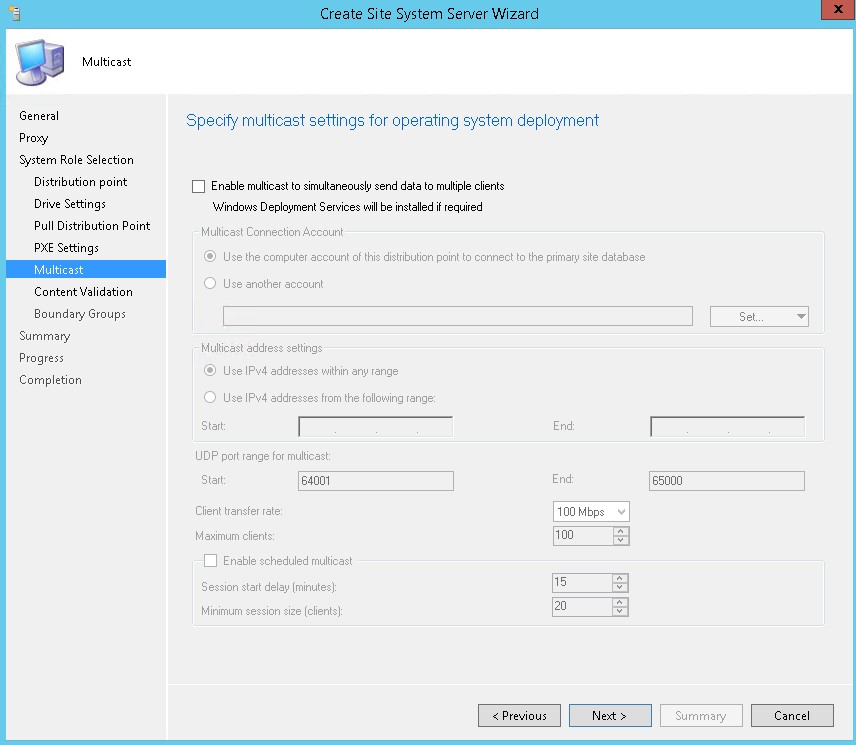Click the Maximum clients value field
Screen dimensions: 856x745
pos(582,535)
